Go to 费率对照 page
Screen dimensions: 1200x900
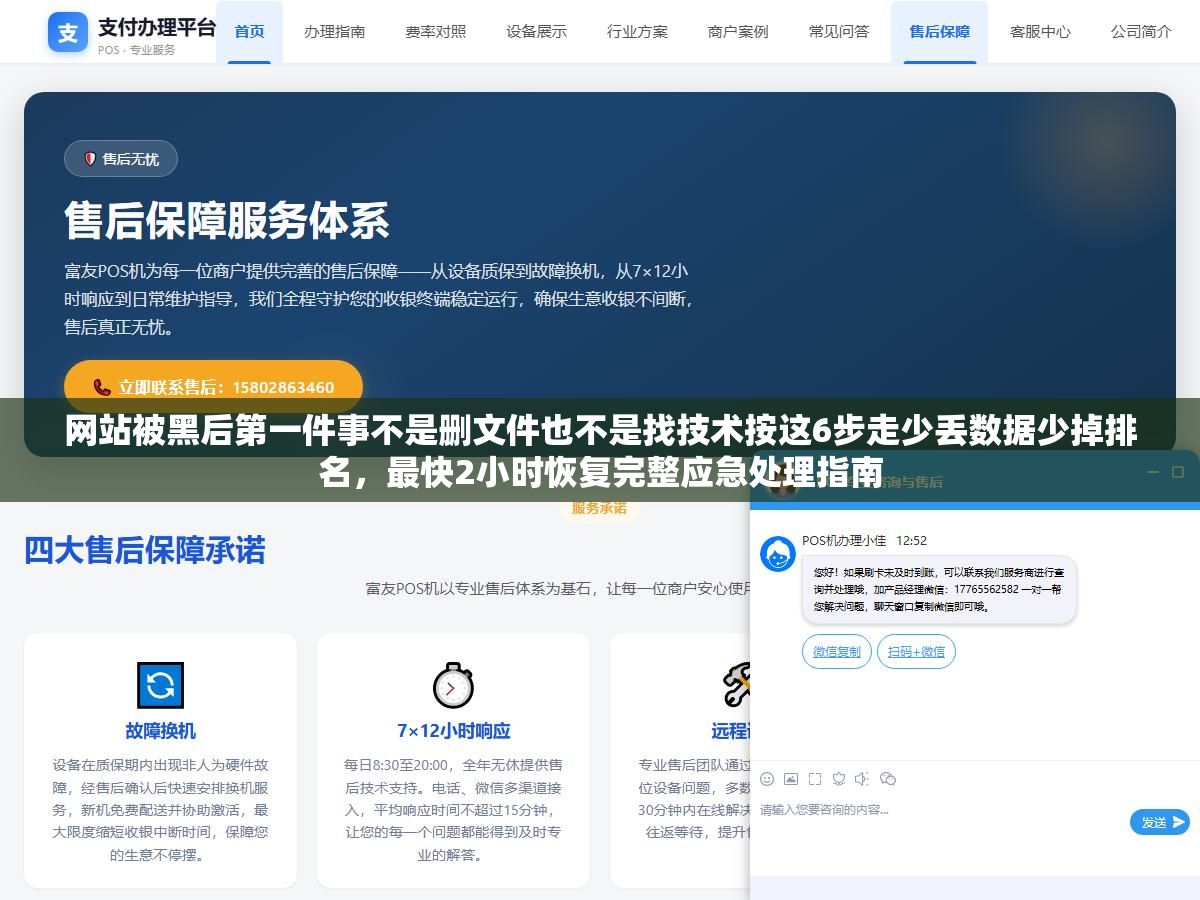click(435, 31)
